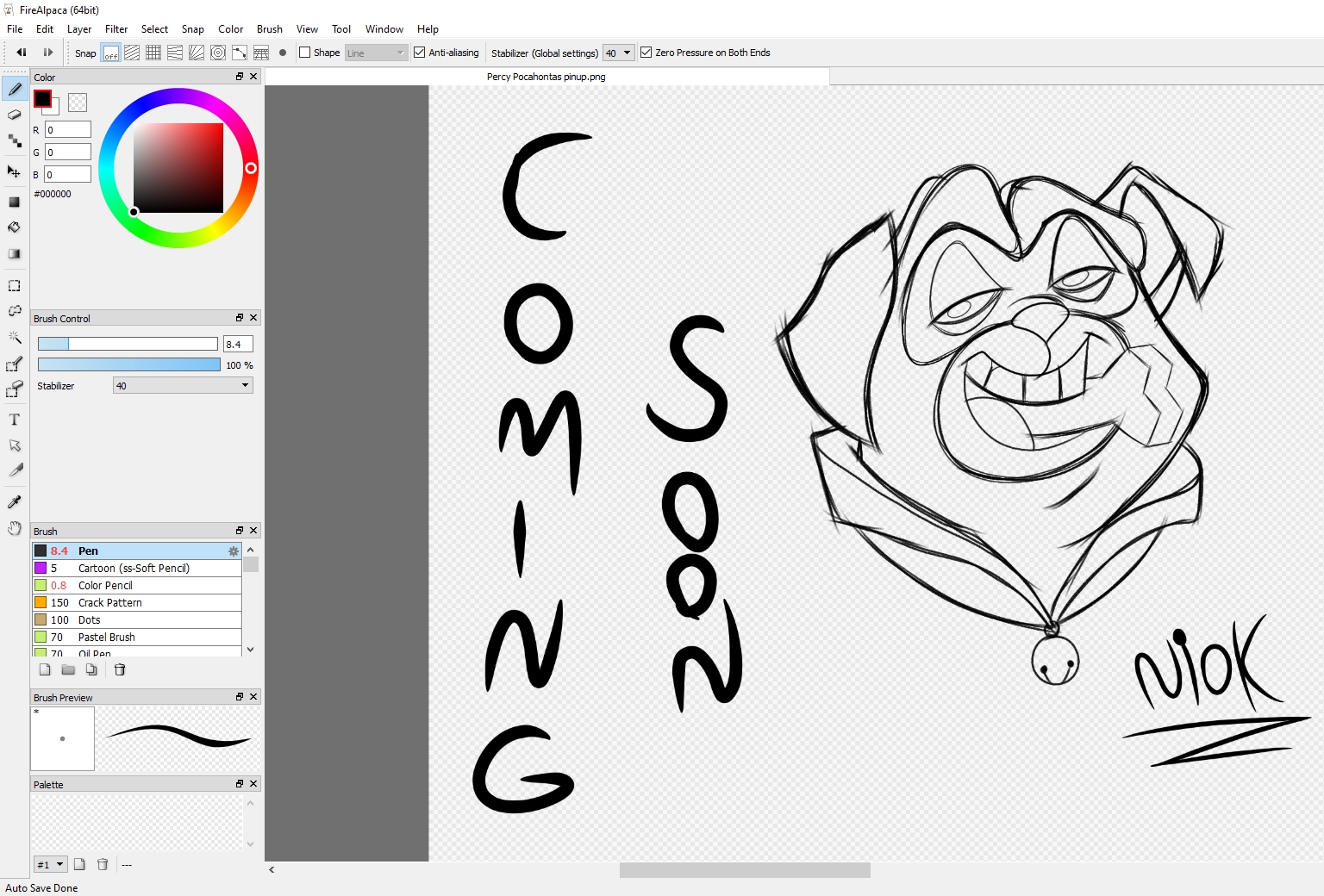Float the Color panel
The image size is (1324, 896).
[240, 77]
